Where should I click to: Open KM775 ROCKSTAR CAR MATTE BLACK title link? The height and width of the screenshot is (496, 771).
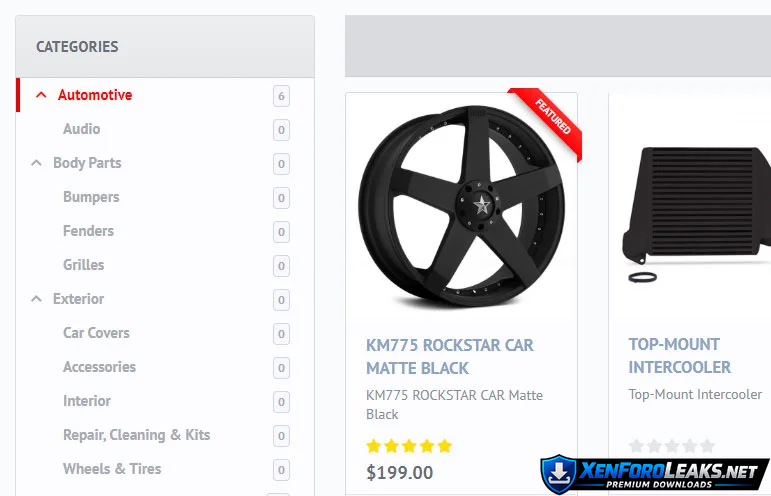point(450,356)
